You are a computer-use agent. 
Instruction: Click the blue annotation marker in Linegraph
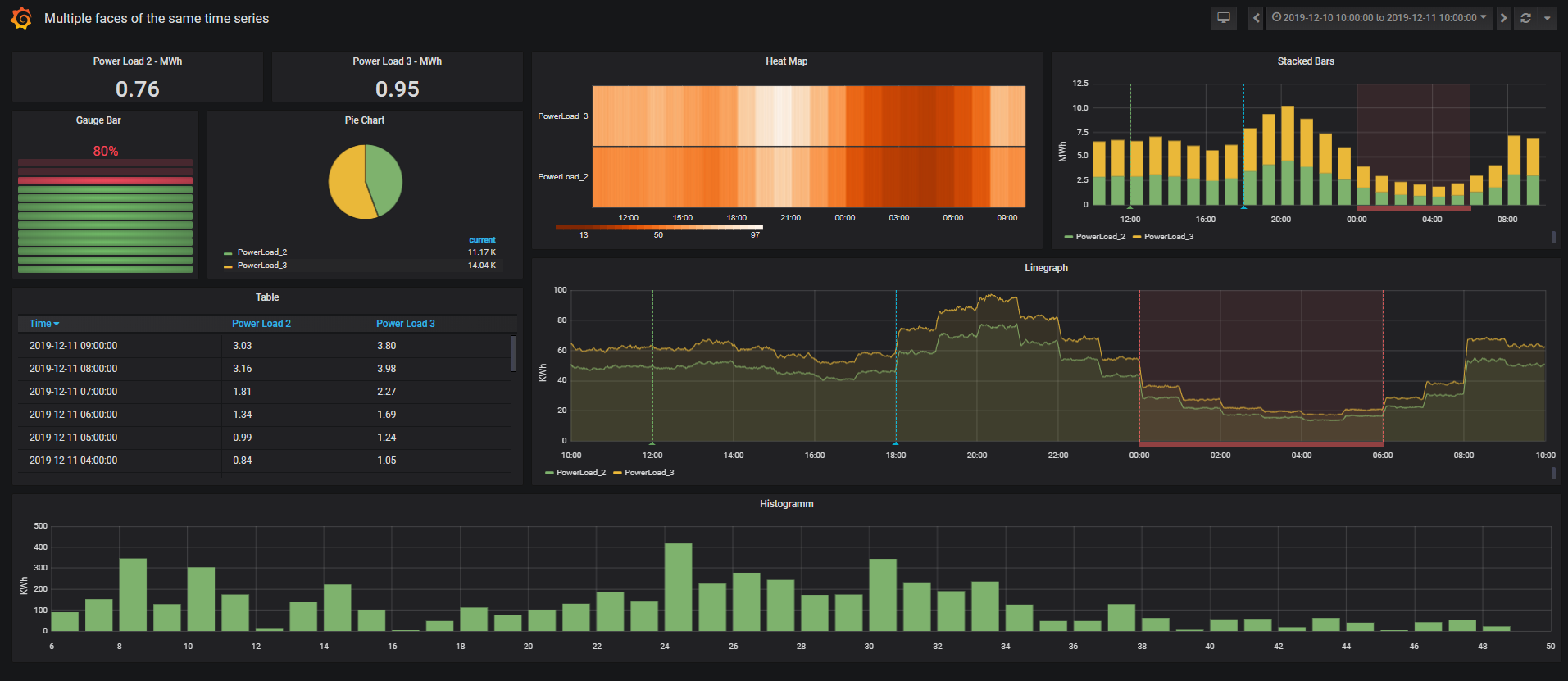pos(895,443)
